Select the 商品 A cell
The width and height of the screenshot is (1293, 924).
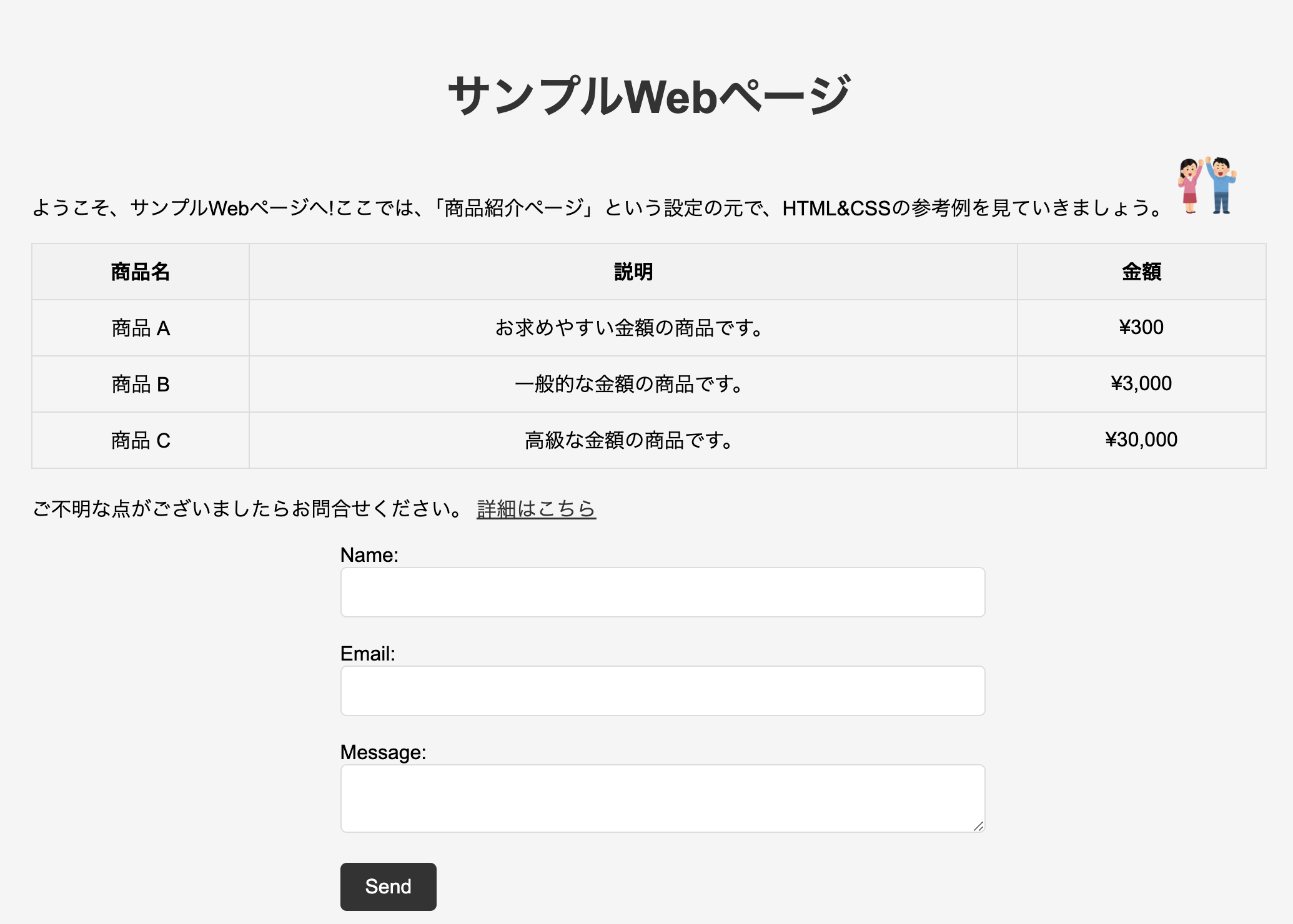(x=141, y=328)
